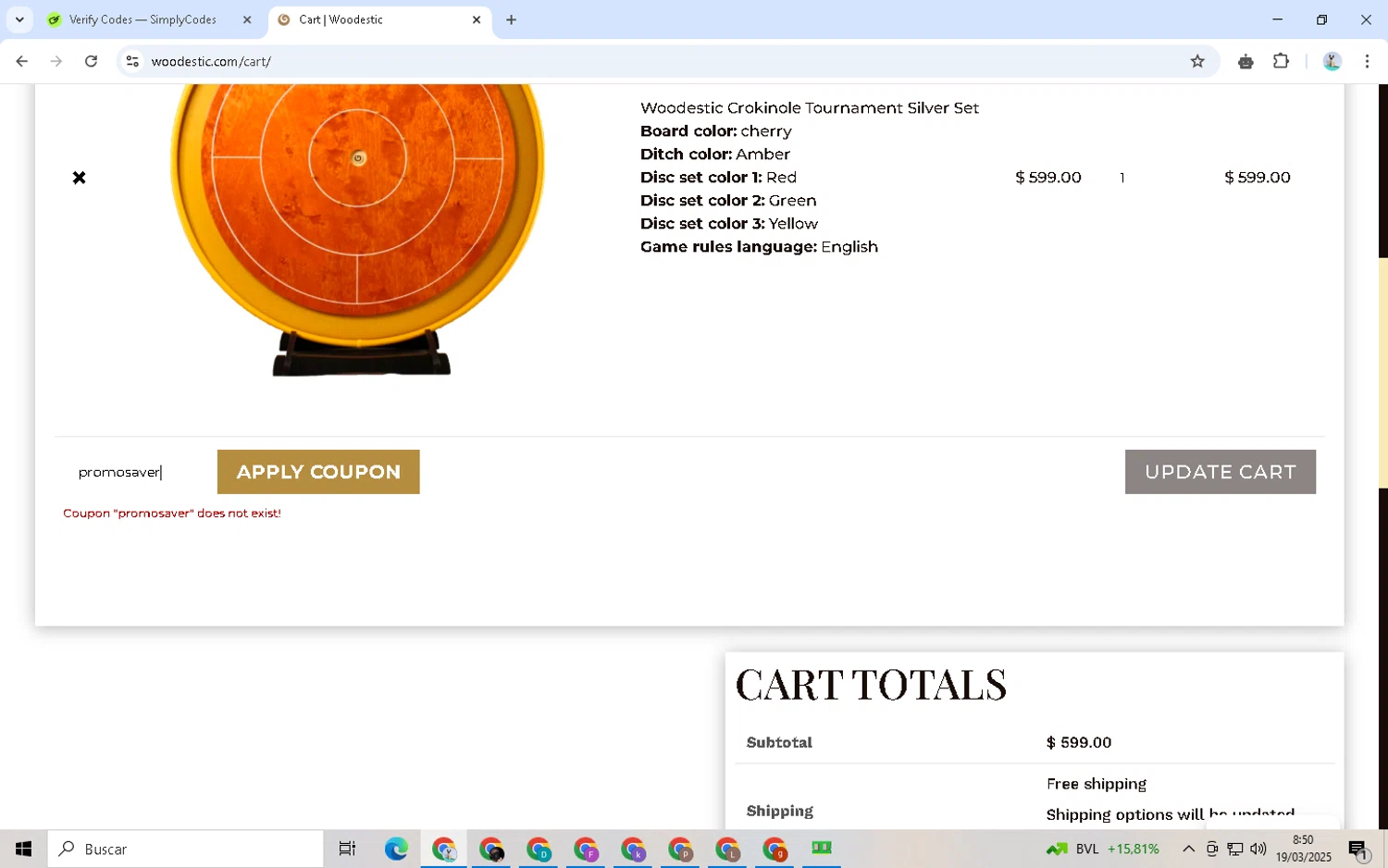
Task: Click Woodestic Crokinole Tournament Silver Set title
Action: tap(809, 108)
